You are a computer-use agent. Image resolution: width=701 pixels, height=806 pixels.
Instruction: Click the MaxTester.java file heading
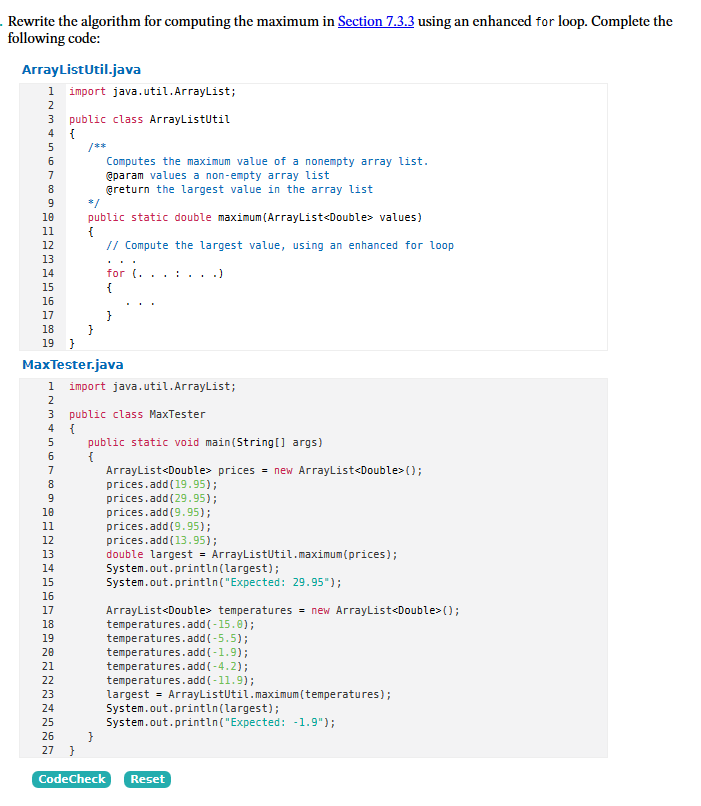click(x=72, y=364)
